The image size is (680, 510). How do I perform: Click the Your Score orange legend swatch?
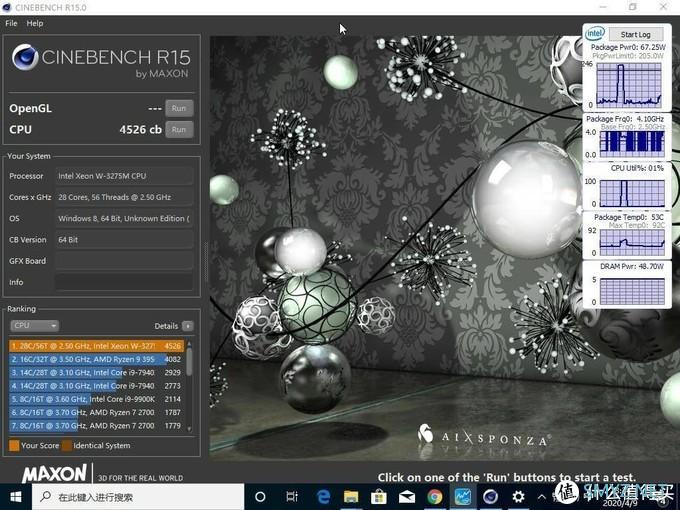coord(14,445)
